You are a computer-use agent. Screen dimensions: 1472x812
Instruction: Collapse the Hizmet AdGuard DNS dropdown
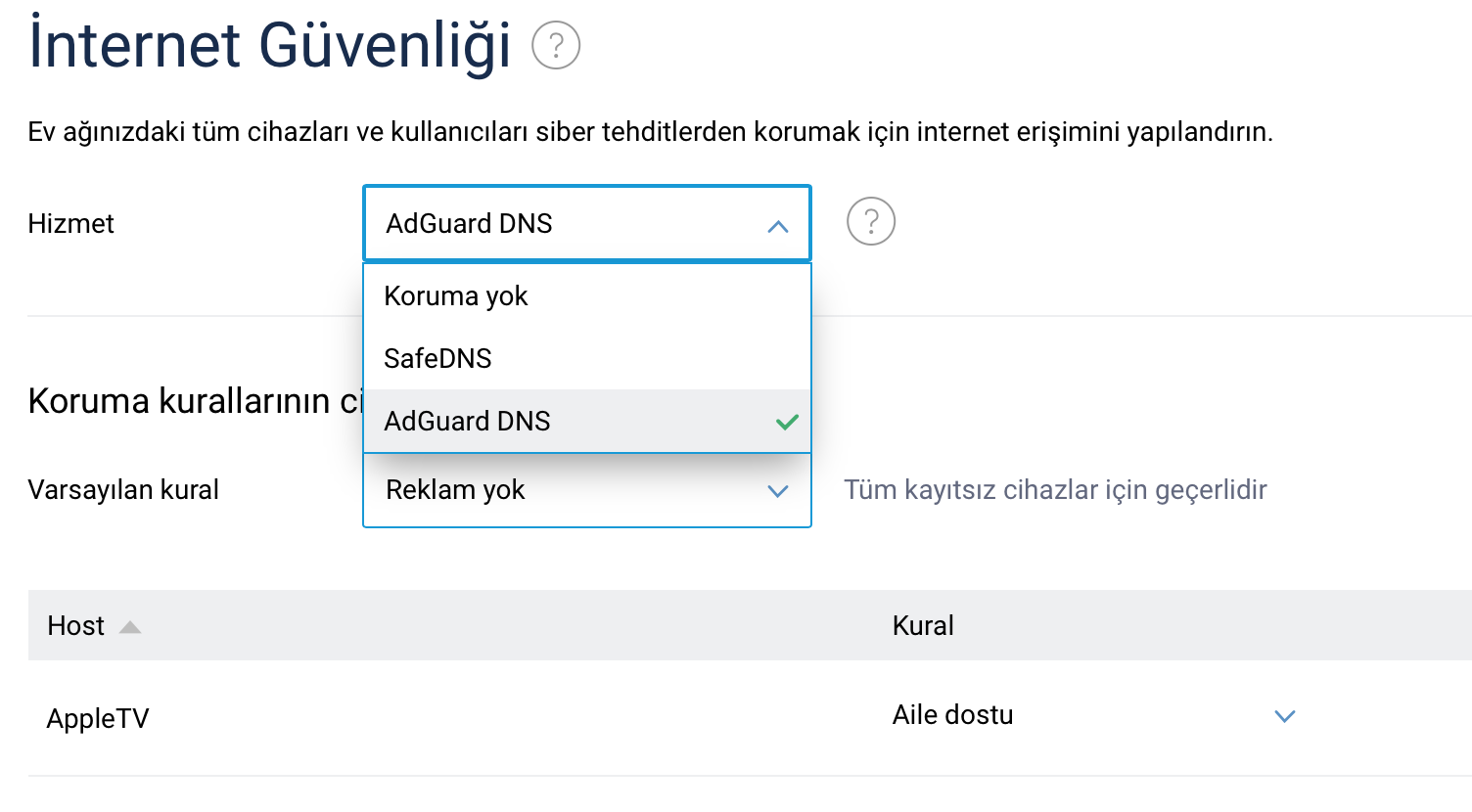point(587,223)
